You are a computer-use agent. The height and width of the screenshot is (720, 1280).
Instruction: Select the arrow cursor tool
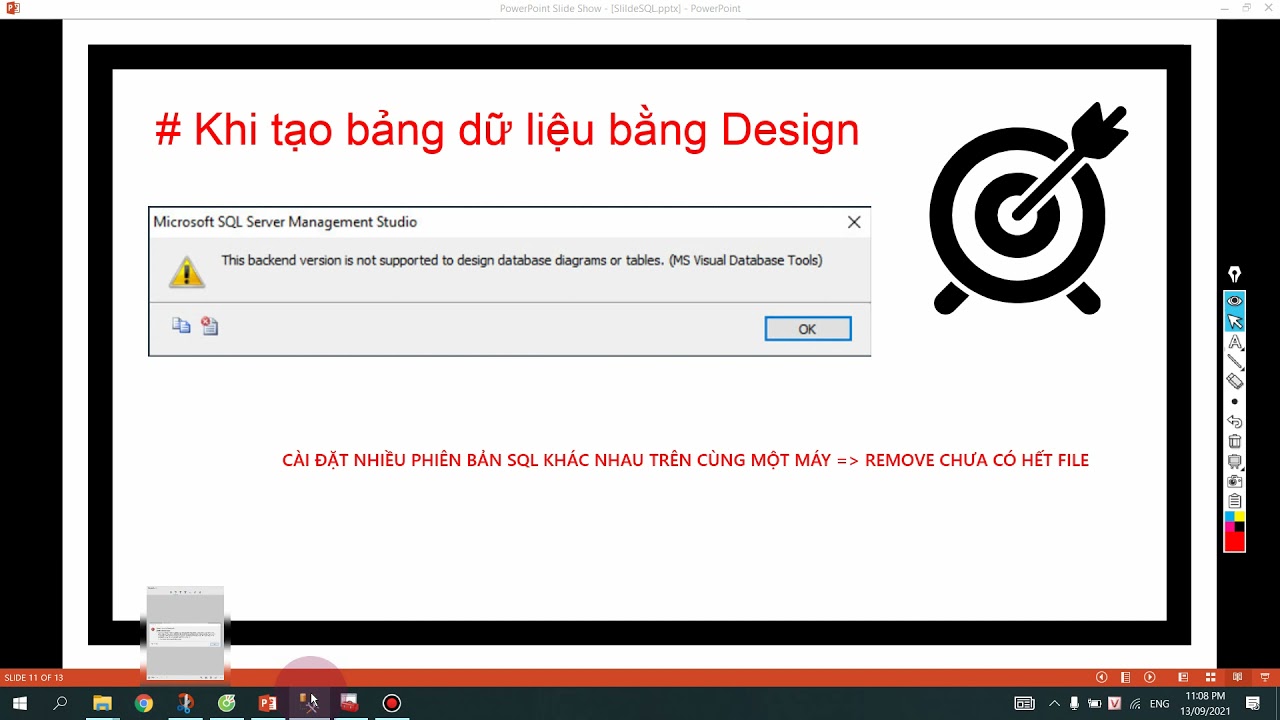pyautogui.click(x=1234, y=321)
